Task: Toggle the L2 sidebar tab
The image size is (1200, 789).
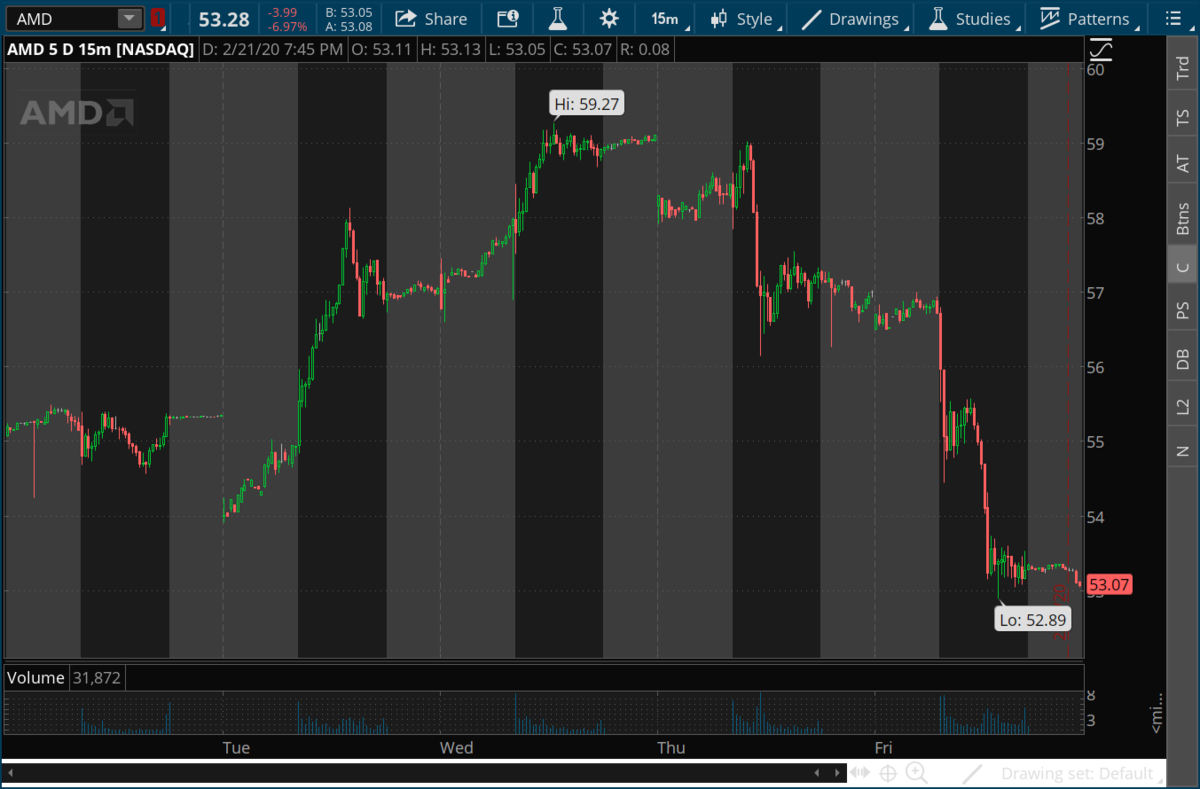Action: tap(1183, 406)
